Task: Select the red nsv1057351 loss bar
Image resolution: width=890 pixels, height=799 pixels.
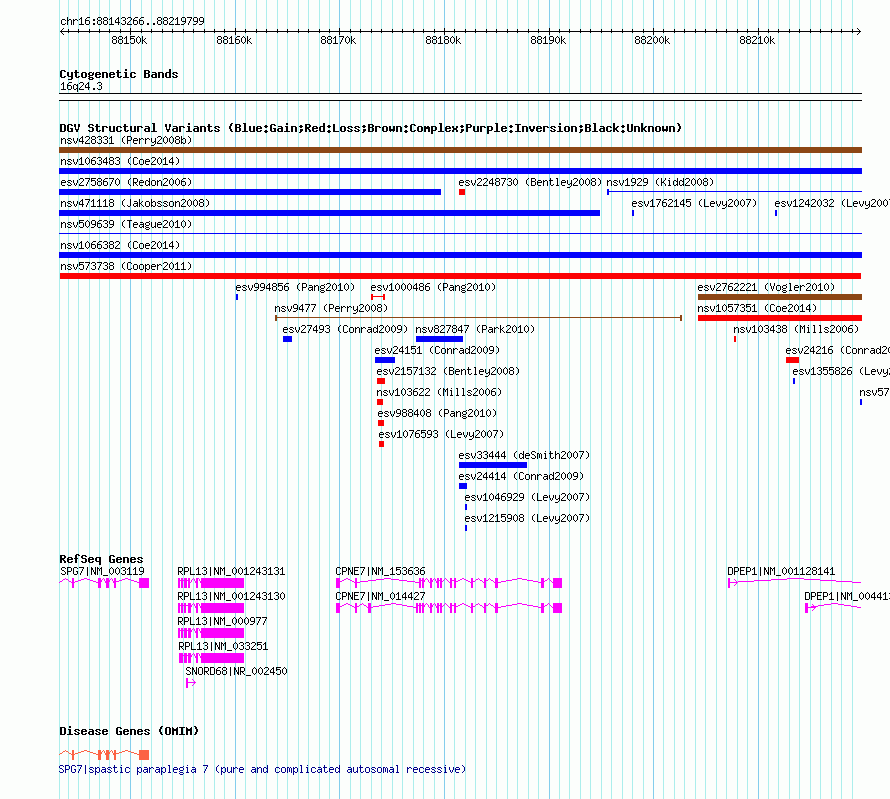Action: (x=780, y=318)
